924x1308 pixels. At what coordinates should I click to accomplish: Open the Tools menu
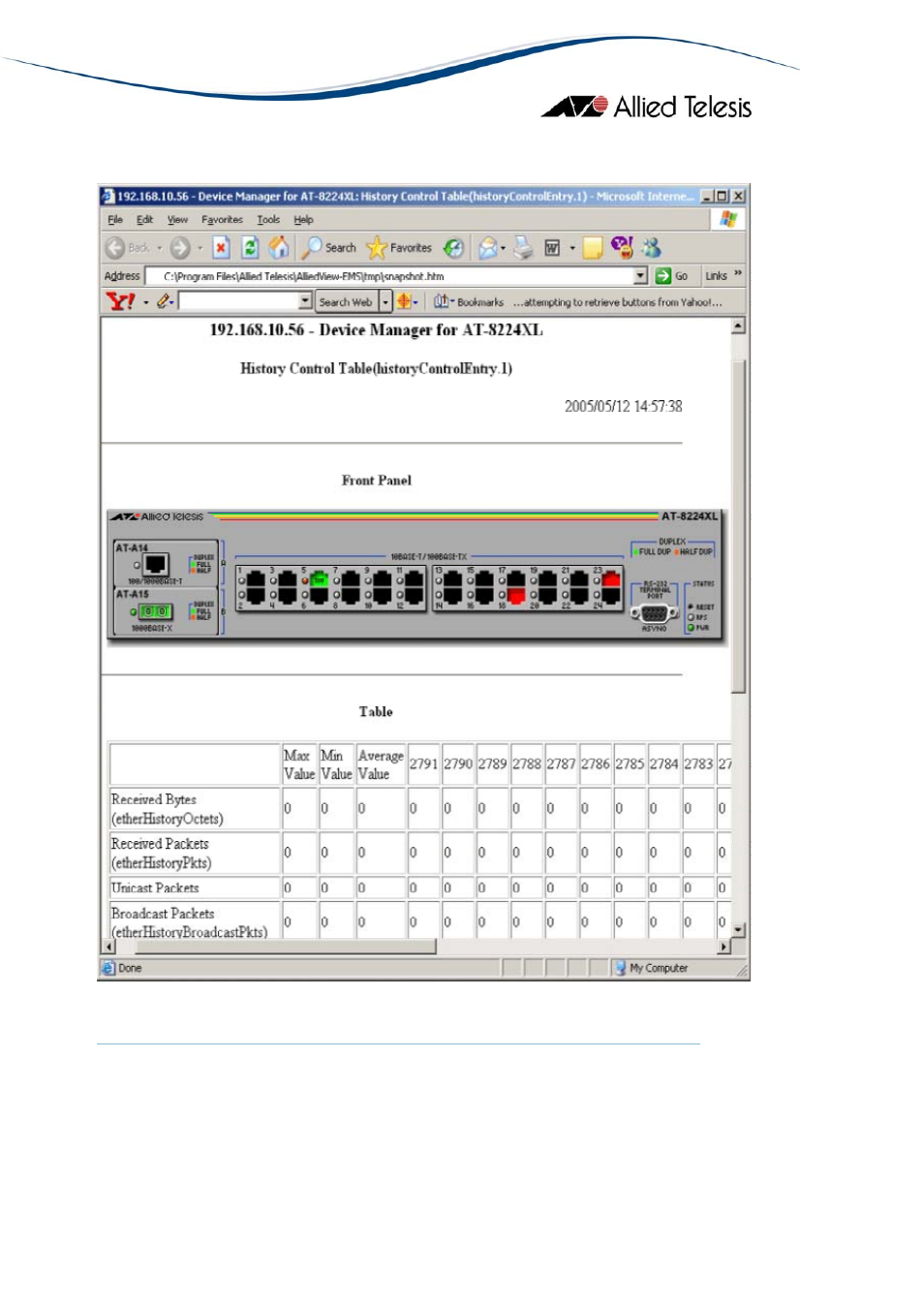268,220
